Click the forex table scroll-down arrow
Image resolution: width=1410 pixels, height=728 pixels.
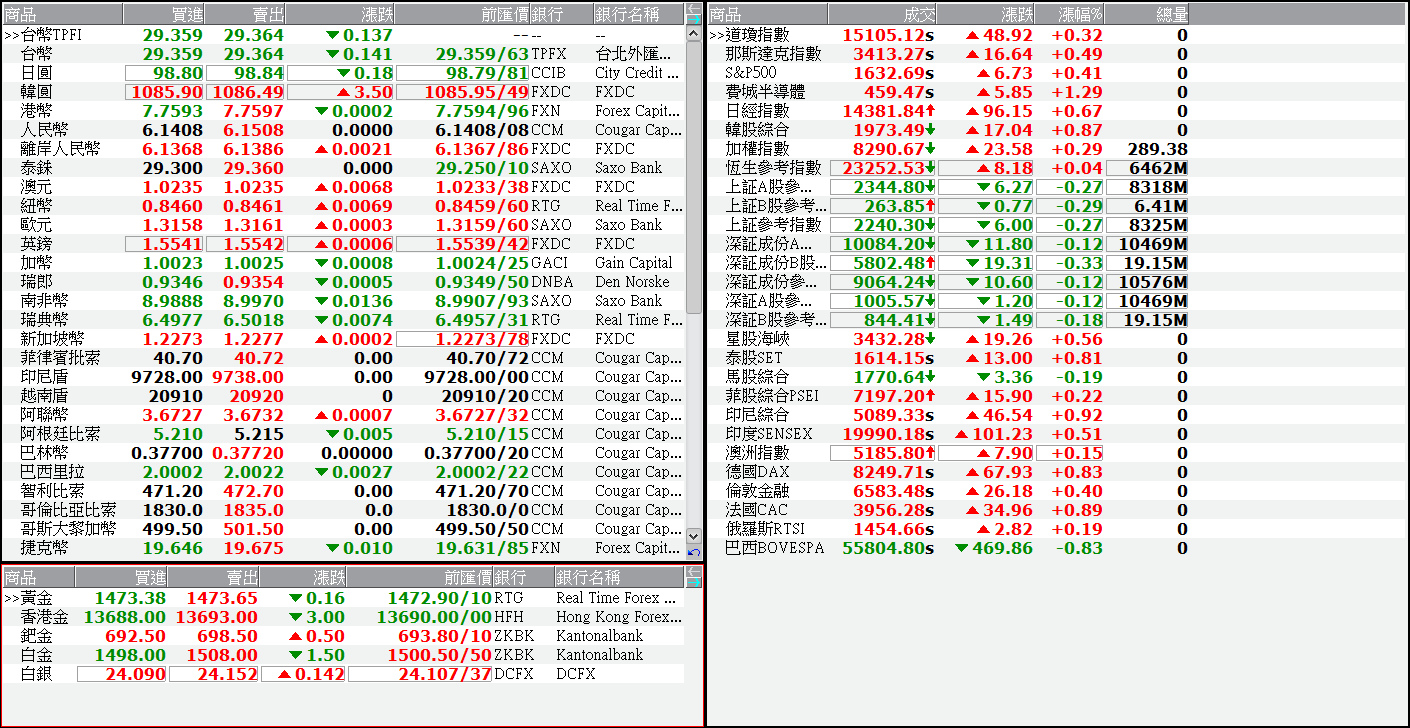point(694,537)
